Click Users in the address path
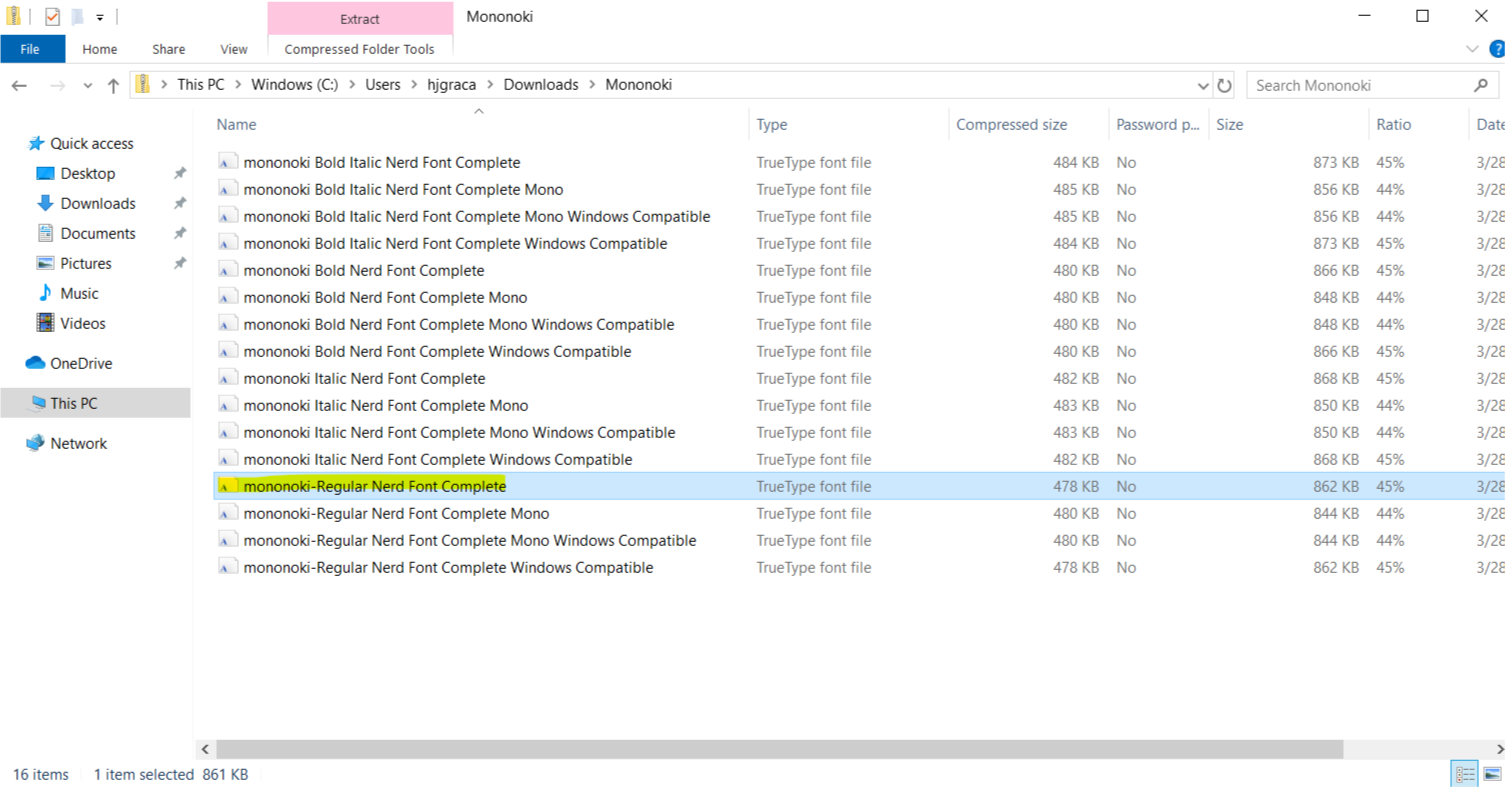The height and width of the screenshot is (787, 1505). click(383, 85)
